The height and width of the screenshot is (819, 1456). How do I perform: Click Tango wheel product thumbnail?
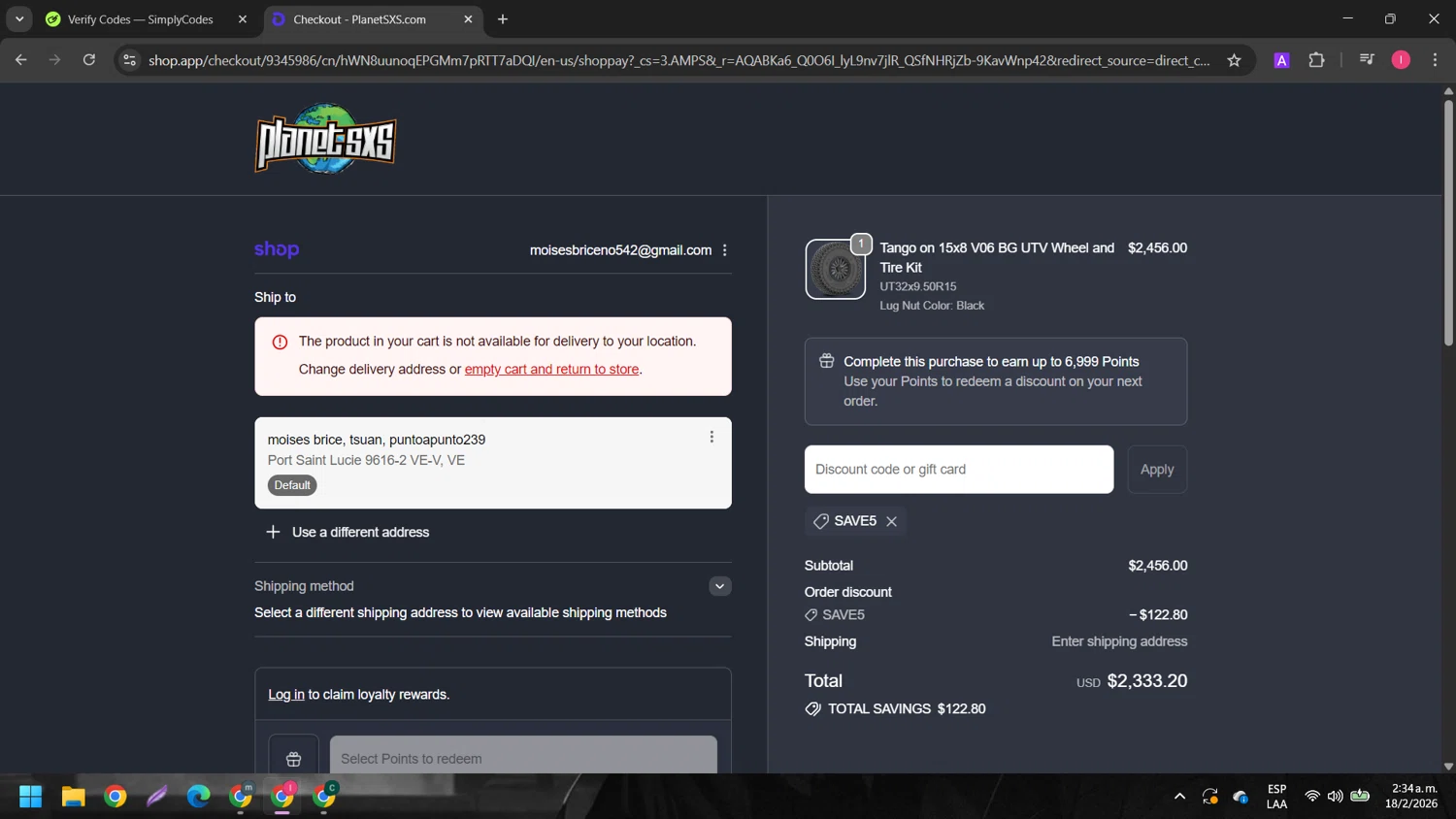(835, 269)
